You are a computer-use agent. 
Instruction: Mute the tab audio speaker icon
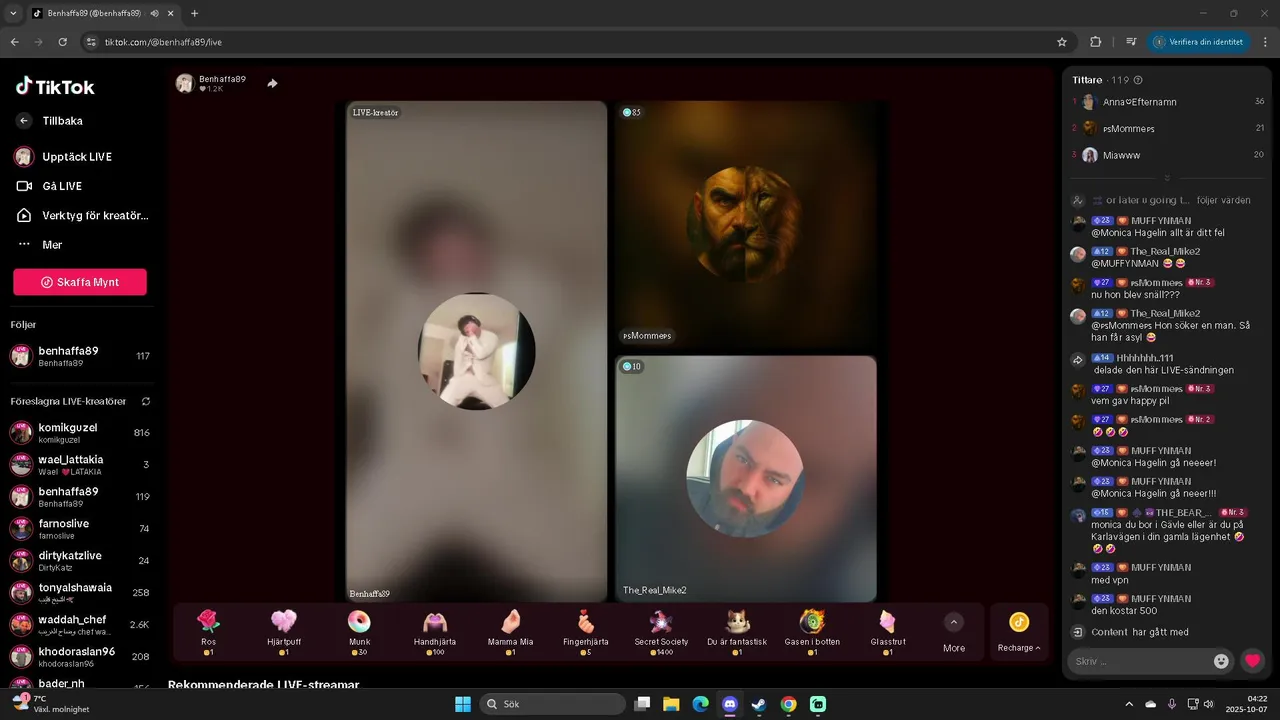click(x=154, y=14)
